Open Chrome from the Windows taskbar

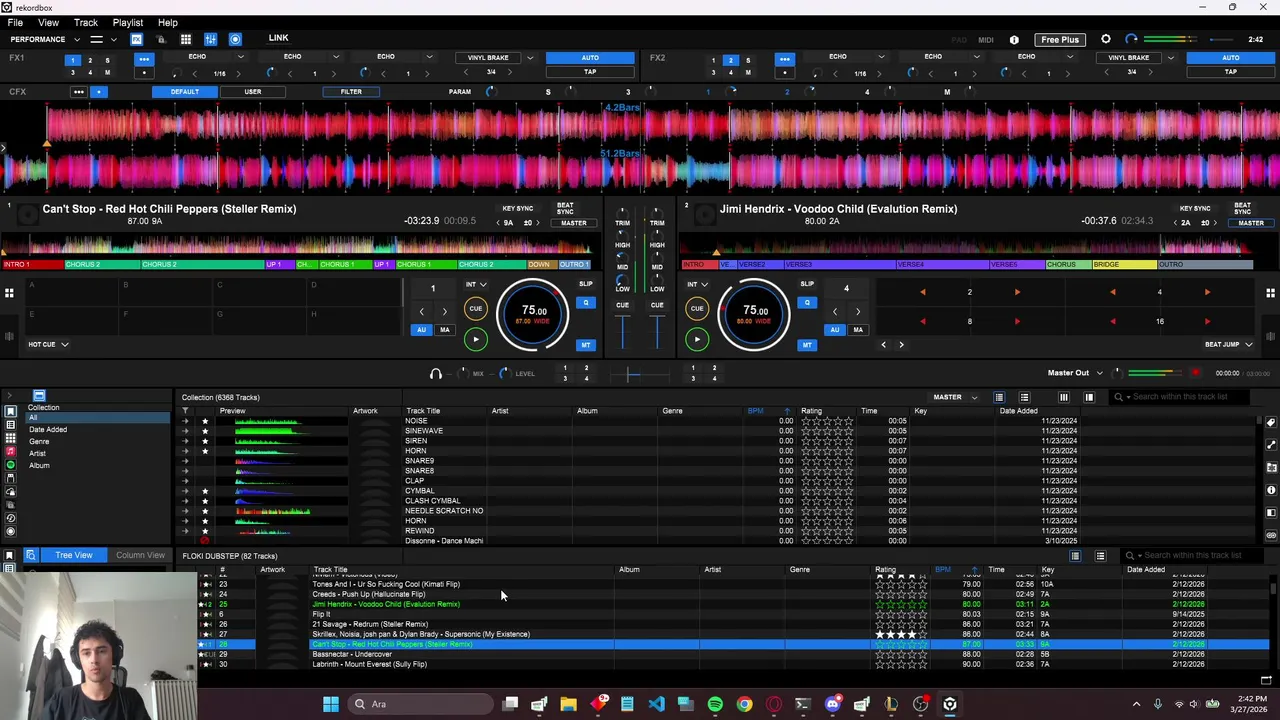pyautogui.click(x=744, y=704)
